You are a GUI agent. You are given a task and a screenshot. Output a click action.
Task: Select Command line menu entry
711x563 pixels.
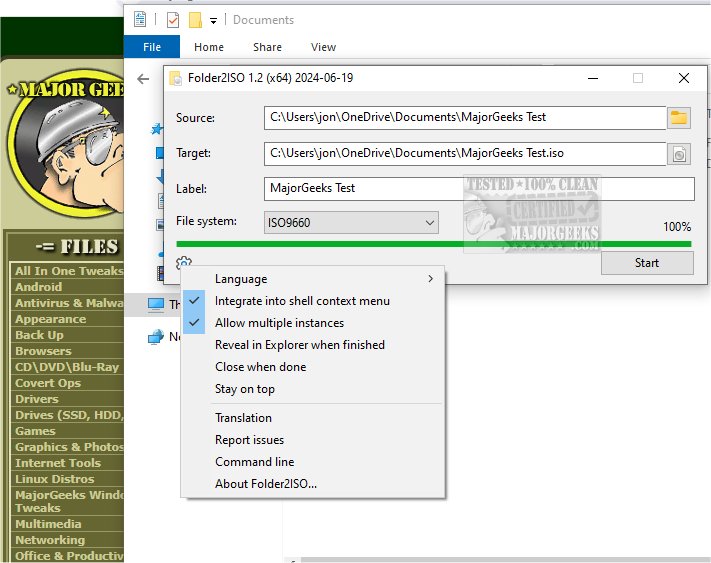coord(313,462)
